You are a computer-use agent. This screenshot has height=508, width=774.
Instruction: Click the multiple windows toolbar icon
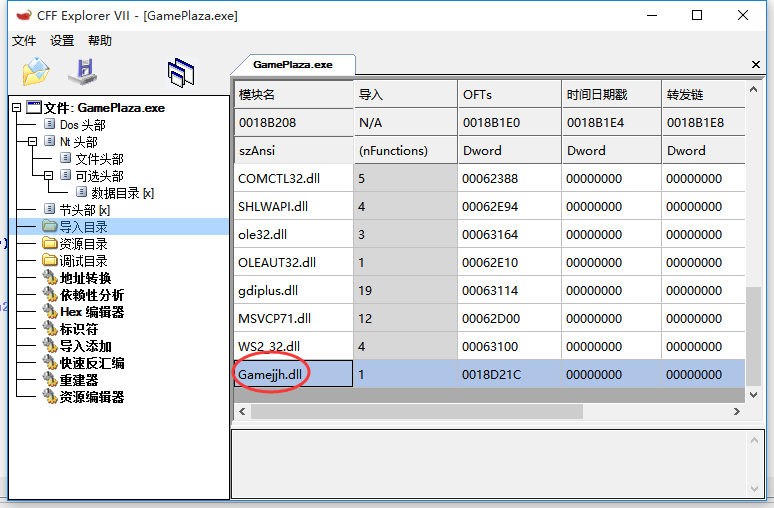coord(181,73)
